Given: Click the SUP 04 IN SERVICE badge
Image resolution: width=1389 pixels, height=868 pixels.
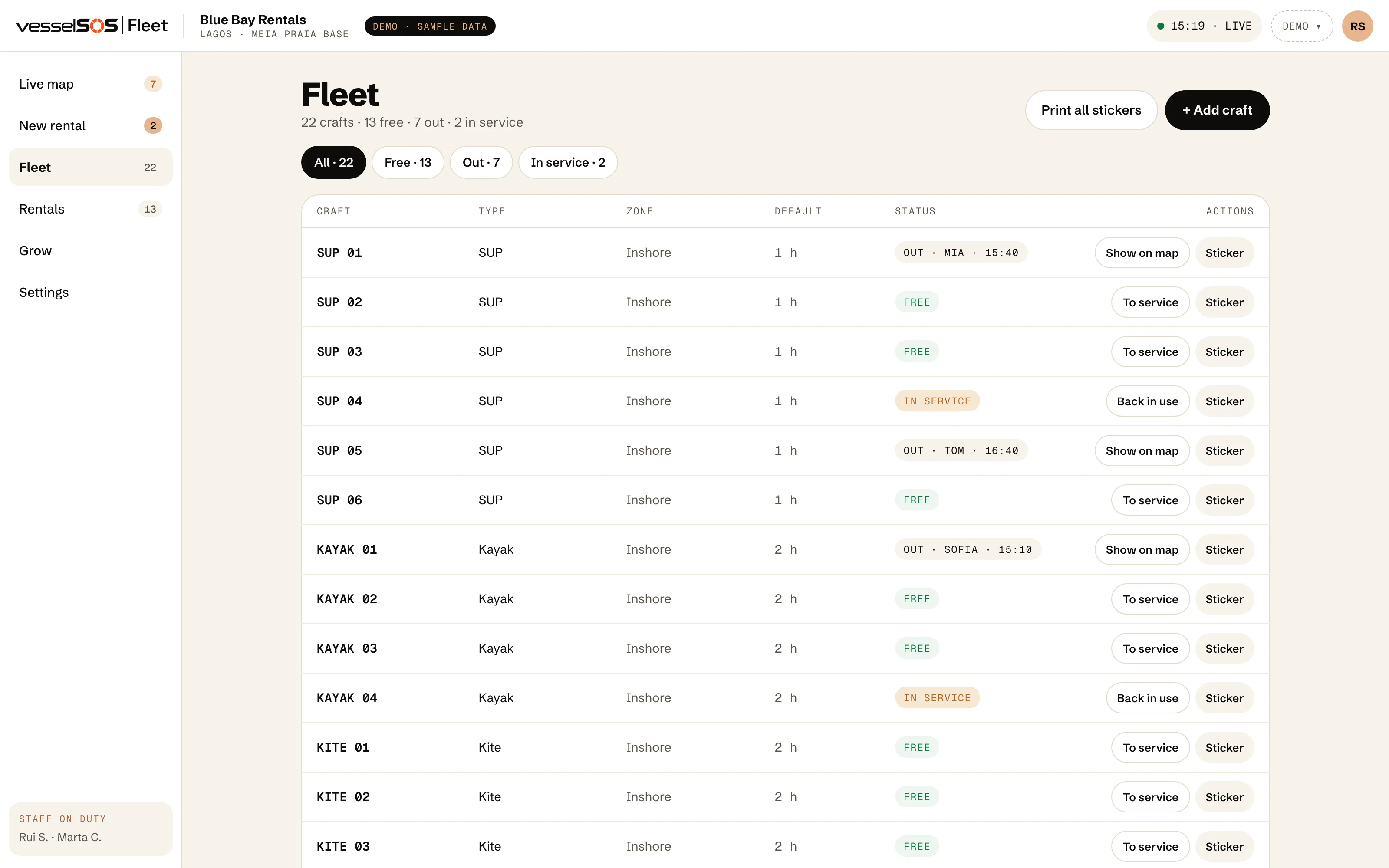Looking at the screenshot, I should click(x=937, y=401).
